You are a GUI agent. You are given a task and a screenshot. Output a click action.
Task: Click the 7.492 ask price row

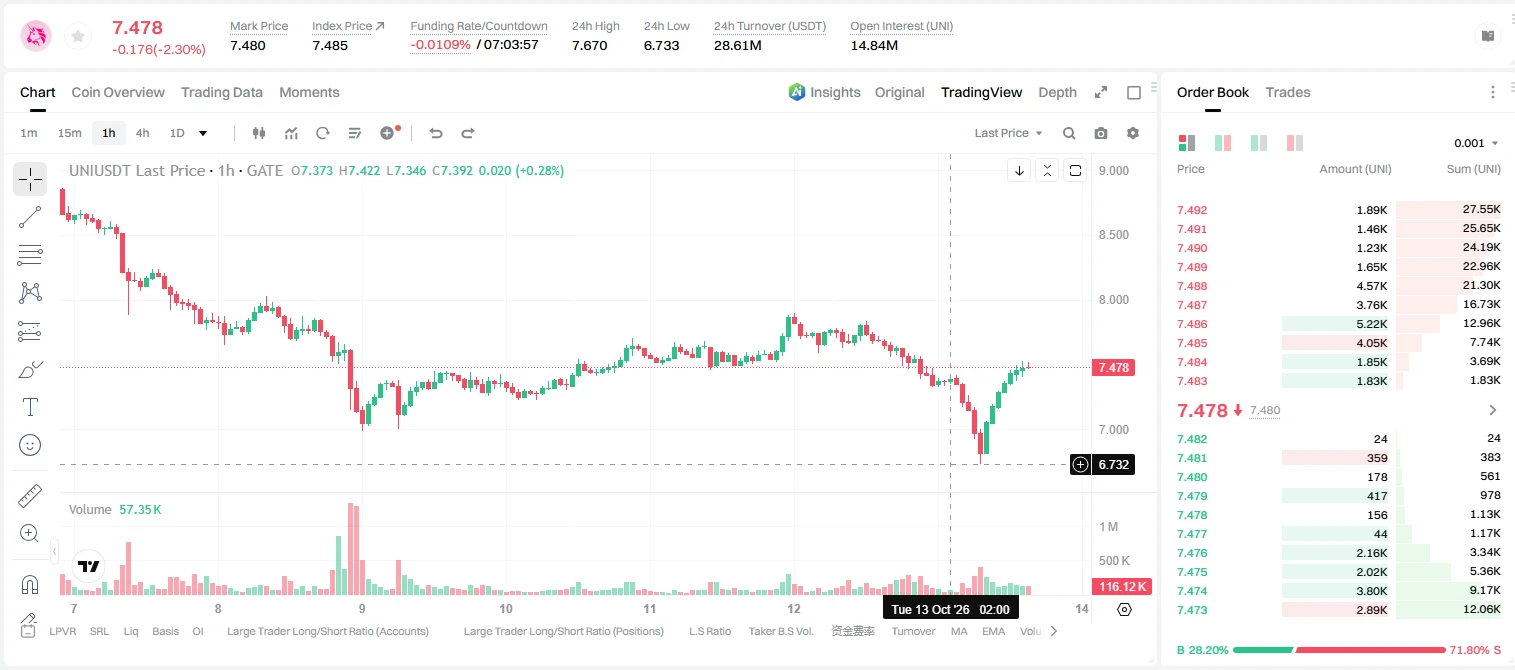[1339, 210]
